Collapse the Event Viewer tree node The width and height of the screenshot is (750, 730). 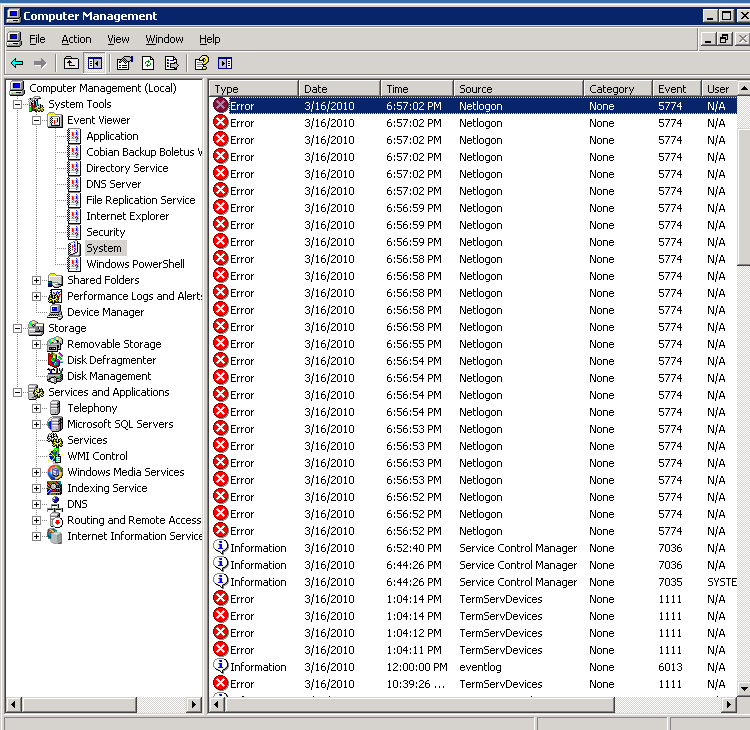point(37,120)
